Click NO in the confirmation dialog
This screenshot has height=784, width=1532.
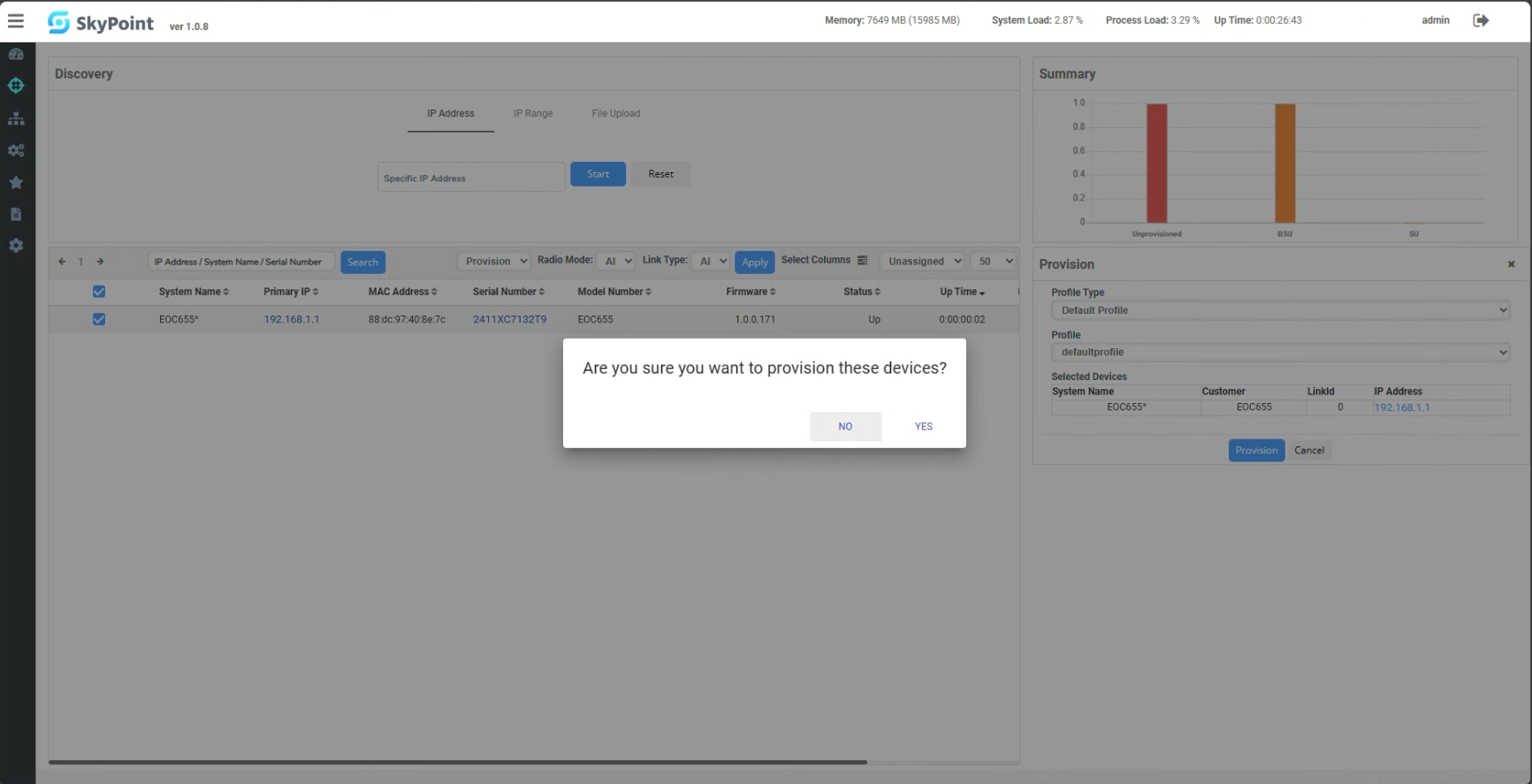tap(845, 426)
